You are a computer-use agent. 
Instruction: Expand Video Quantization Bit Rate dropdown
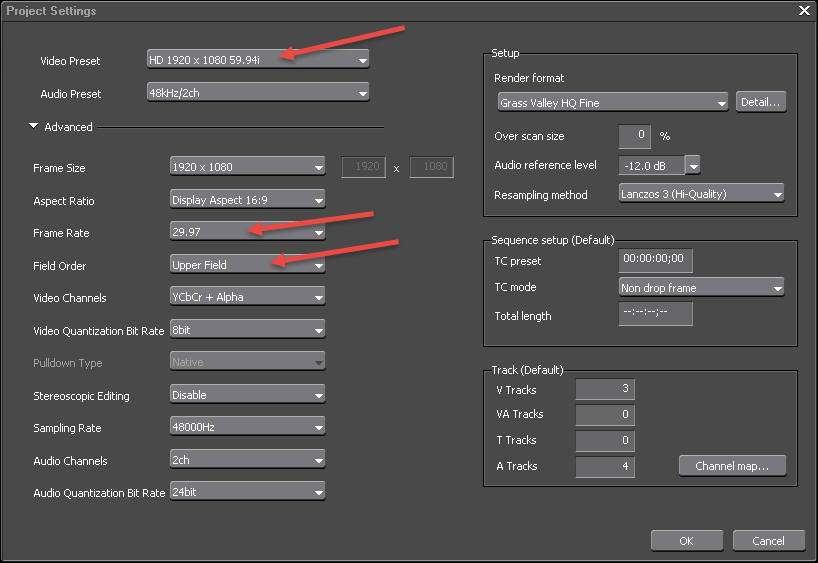point(247,330)
